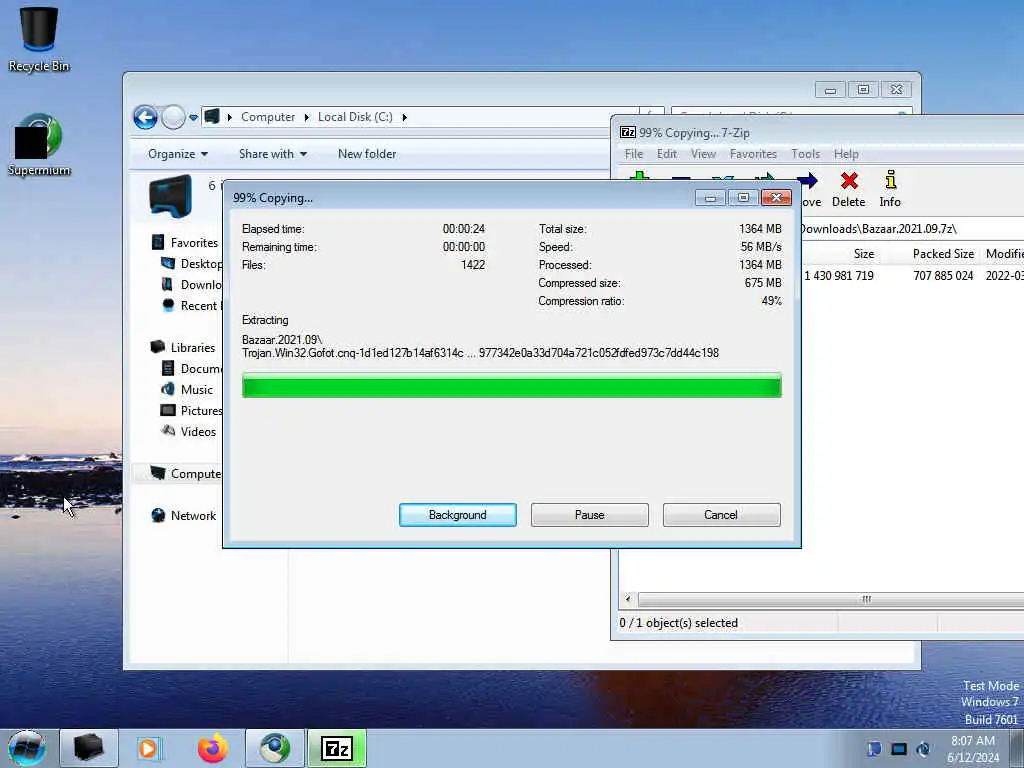
Task: Click the green extraction progress bar
Action: coord(511,385)
